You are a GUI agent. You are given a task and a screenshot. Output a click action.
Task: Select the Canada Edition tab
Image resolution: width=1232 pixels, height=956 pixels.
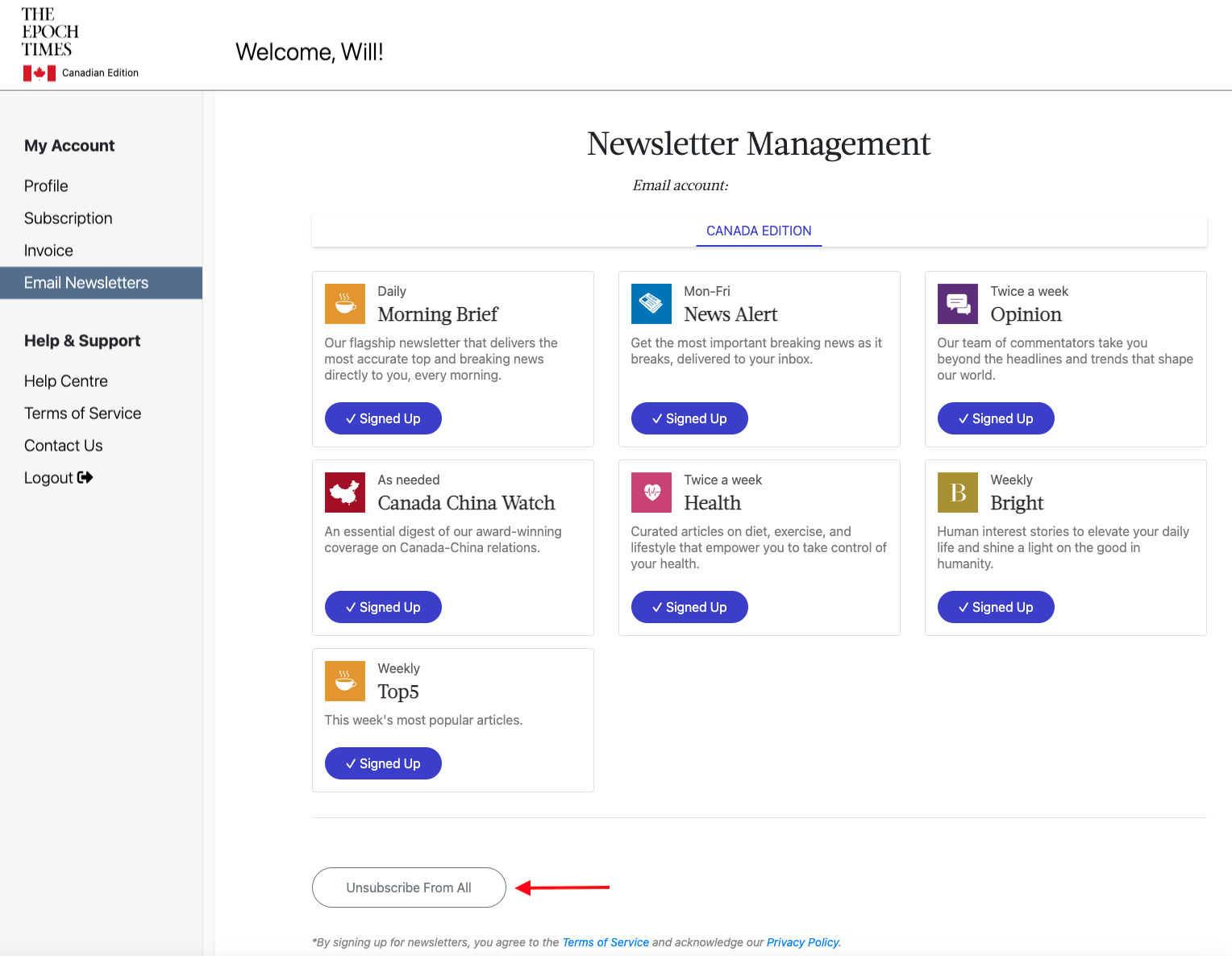[x=759, y=231]
